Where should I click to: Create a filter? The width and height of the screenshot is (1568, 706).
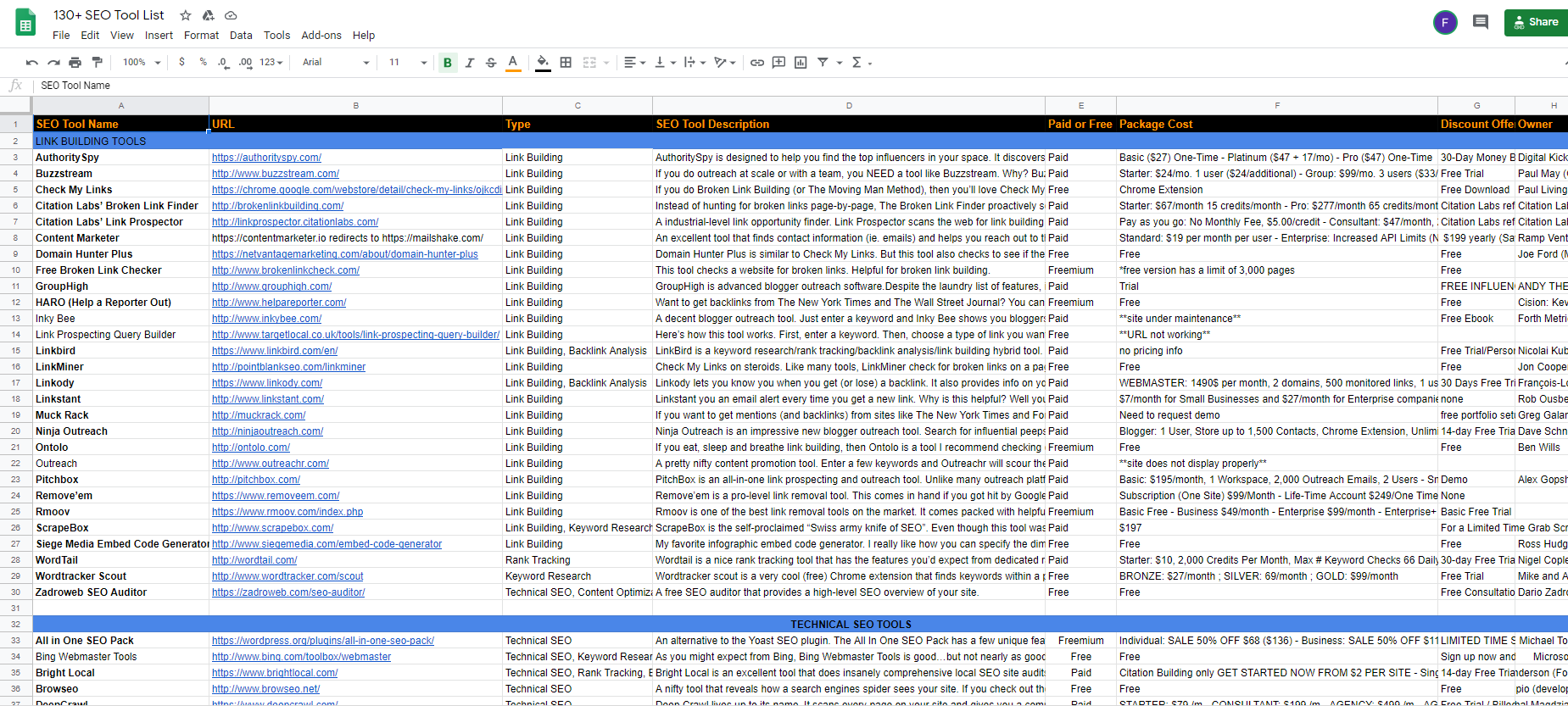tap(823, 63)
